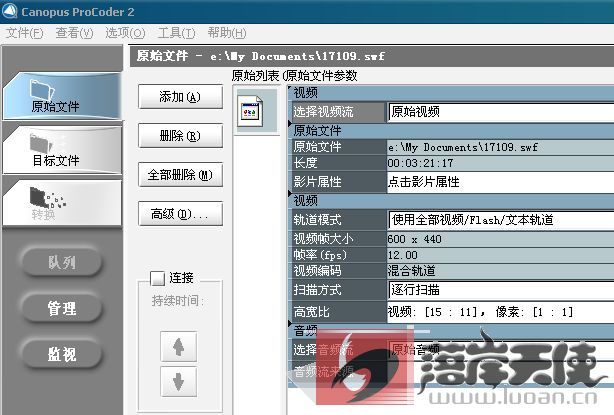The height and width of the screenshot is (415, 614).
Task: Collapse the top 视频 section header
Action: [450, 93]
